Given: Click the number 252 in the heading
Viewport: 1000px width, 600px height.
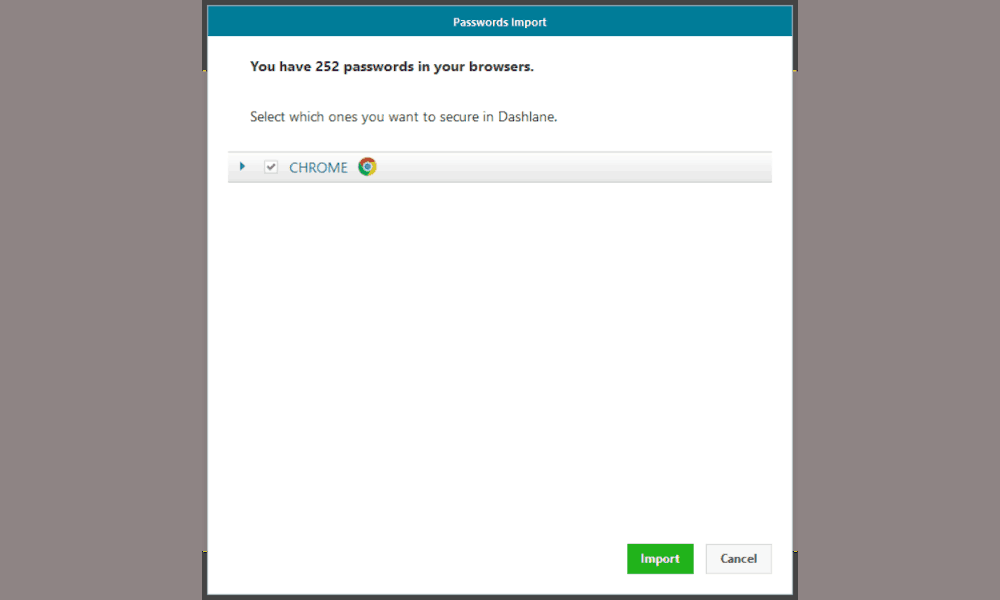Looking at the screenshot, I should (x=327, y=66).
